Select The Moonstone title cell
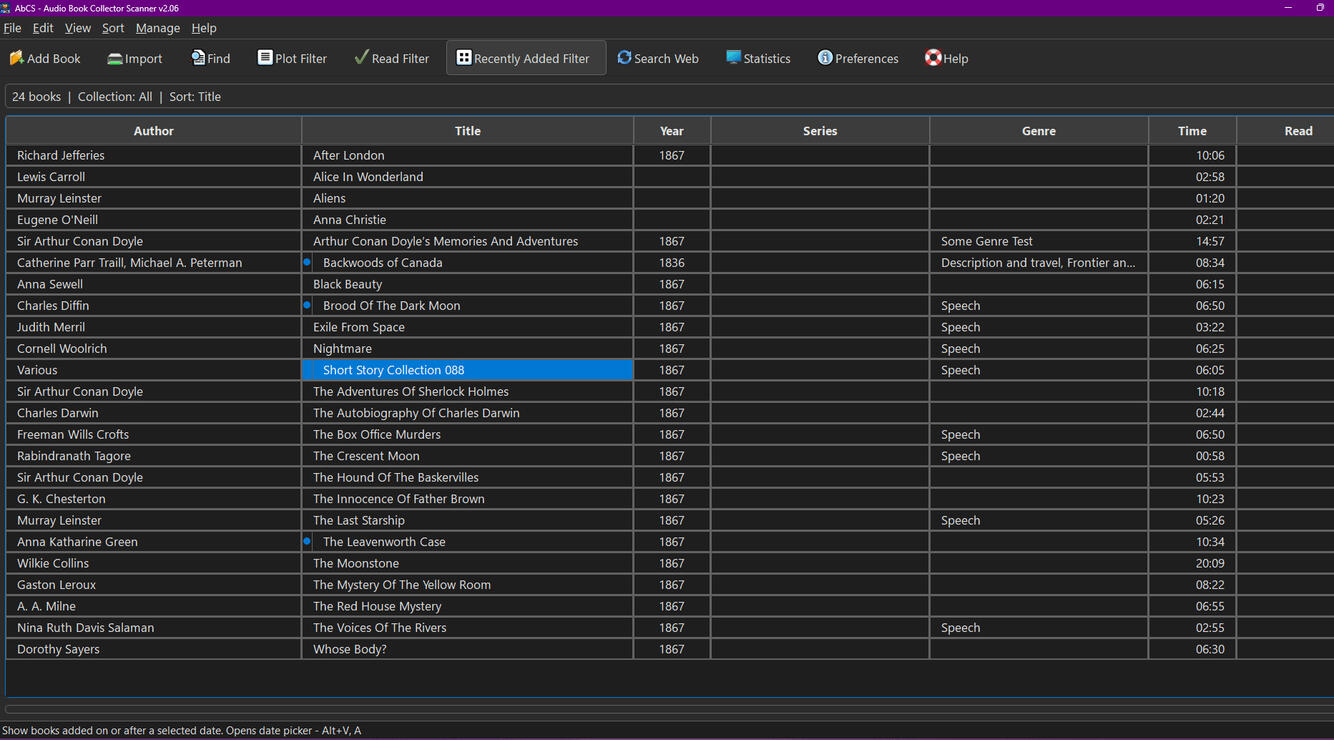Image resolution: width=1334 pixels, height=740 pixels. 468,563
